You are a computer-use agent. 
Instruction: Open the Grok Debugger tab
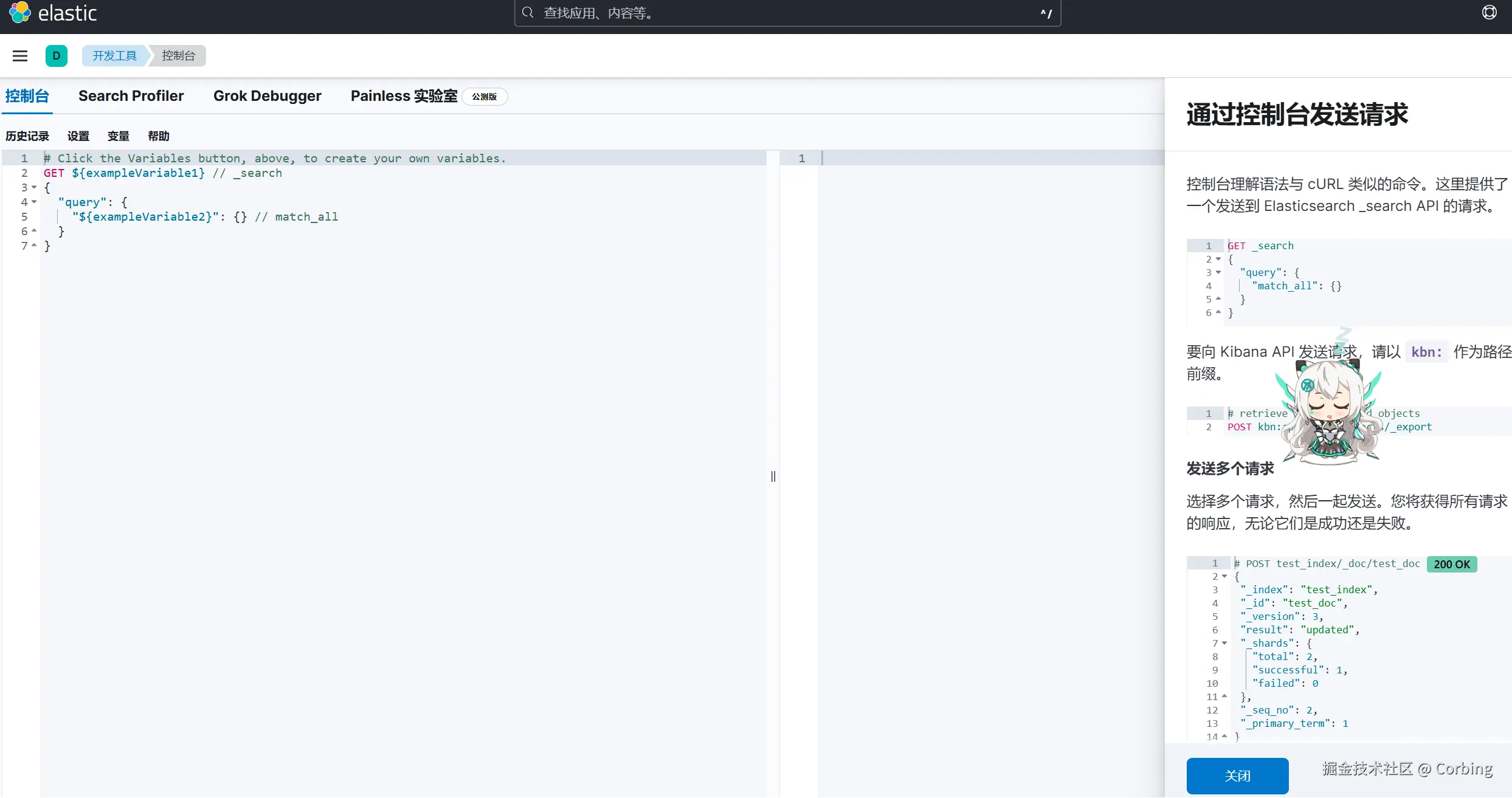(x=267, y=96)
